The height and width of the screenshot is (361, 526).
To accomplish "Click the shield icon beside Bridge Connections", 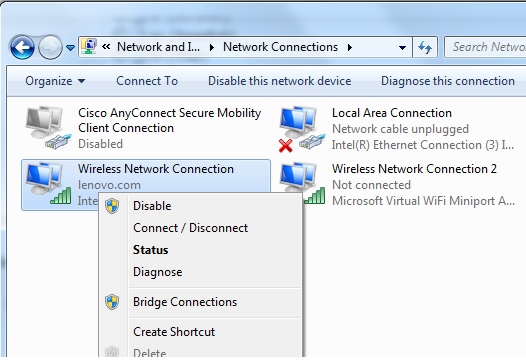I will (112, 302).
